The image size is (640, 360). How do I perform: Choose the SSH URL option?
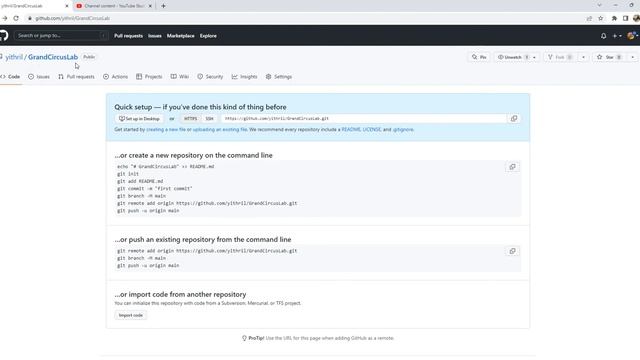tap(209, 119)
